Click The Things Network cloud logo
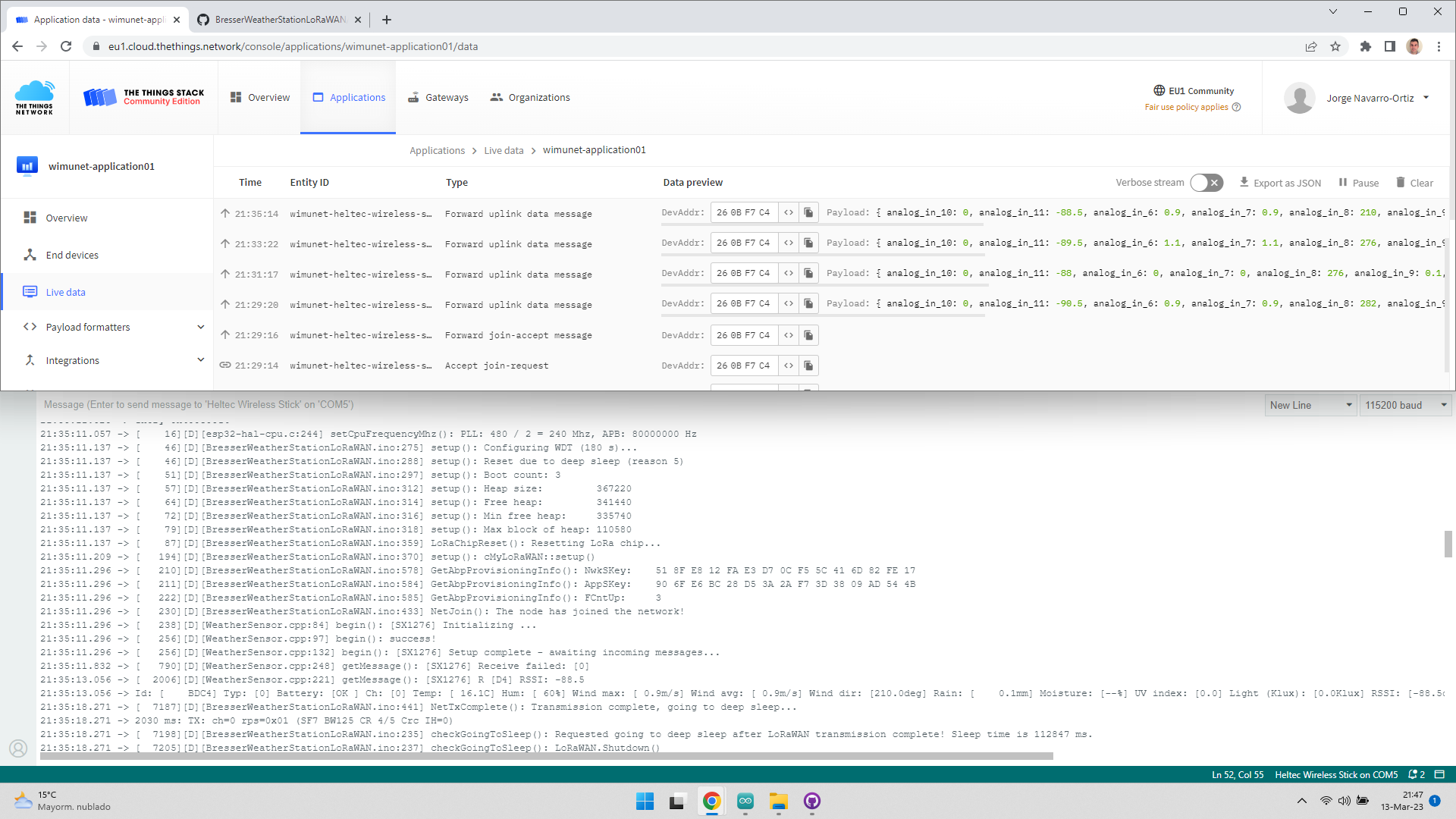 [x=35, y=98]
